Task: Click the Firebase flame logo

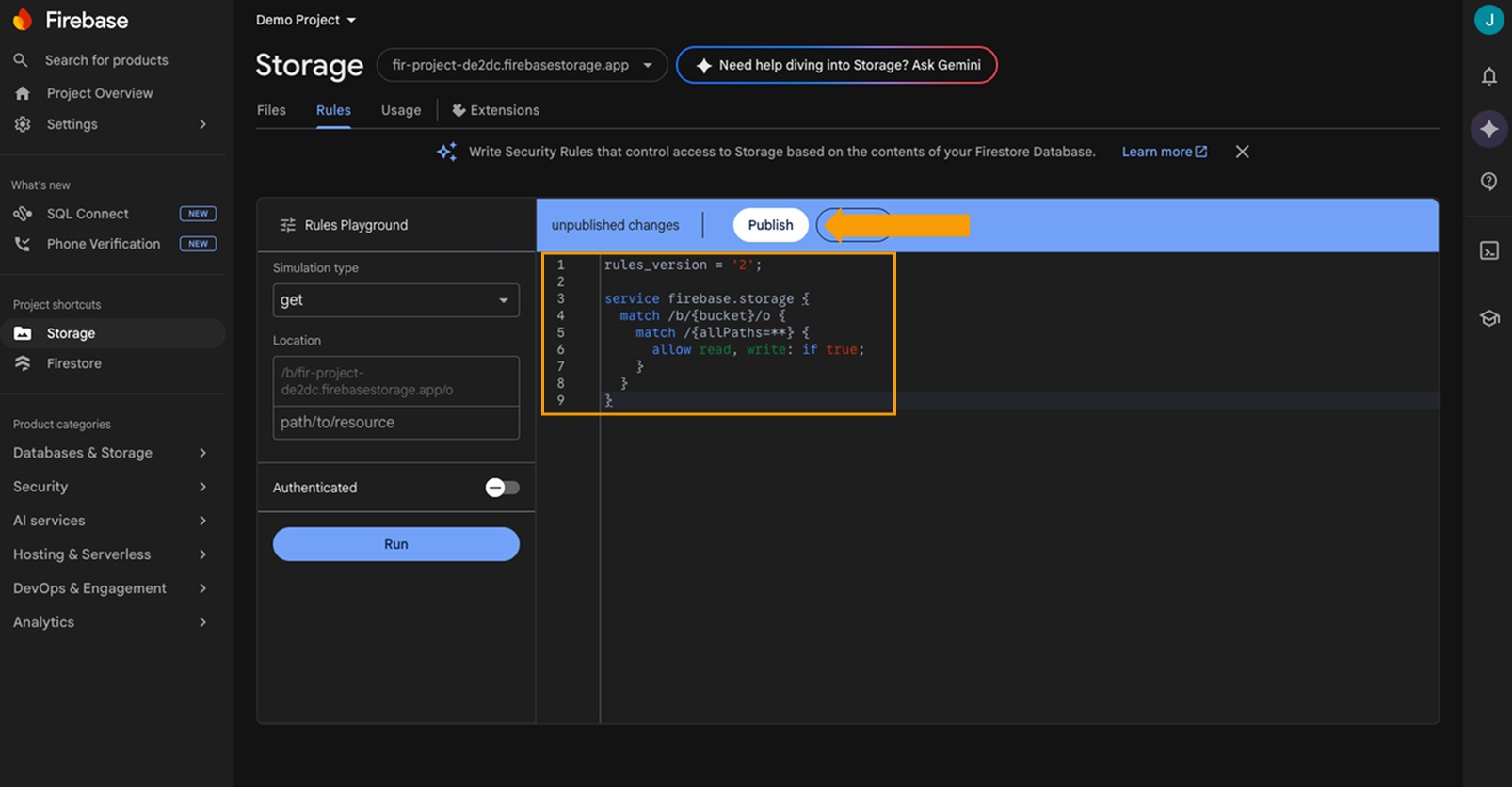Action: 23,19
